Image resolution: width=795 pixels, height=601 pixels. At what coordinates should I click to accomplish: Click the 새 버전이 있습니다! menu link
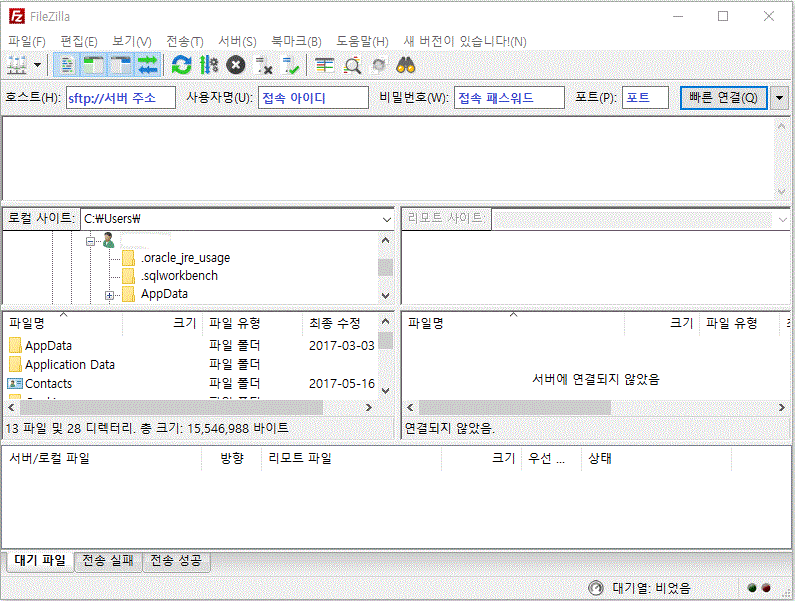464,41
